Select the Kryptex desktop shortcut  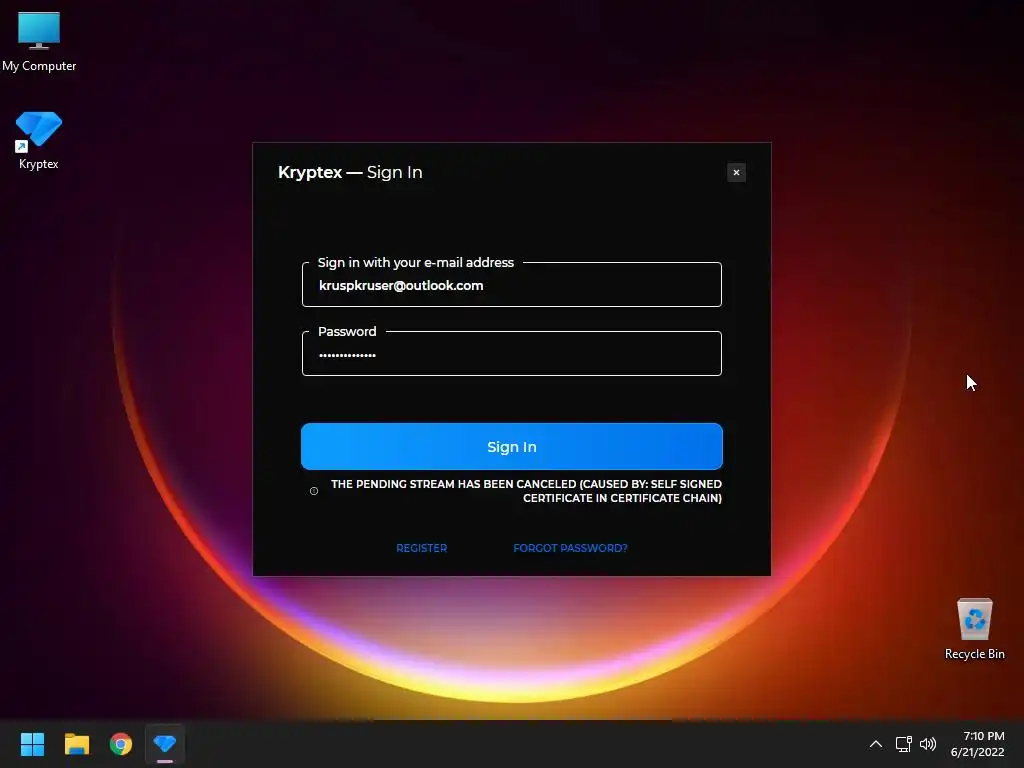39,140
